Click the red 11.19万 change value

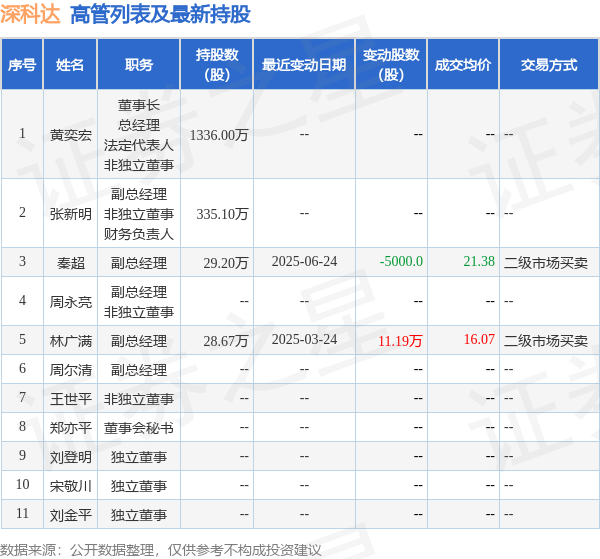click(x=400, y=341)
